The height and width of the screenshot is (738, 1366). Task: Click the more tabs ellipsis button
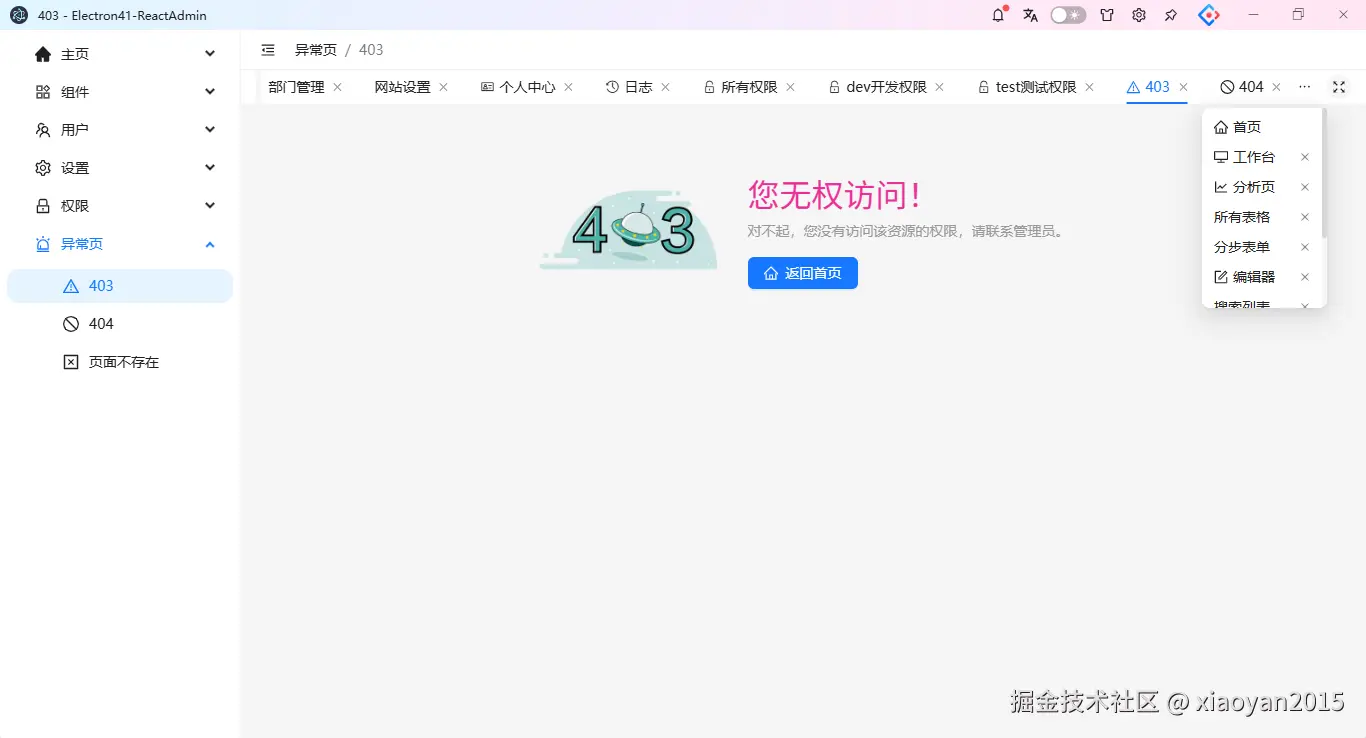[1304, 87]
